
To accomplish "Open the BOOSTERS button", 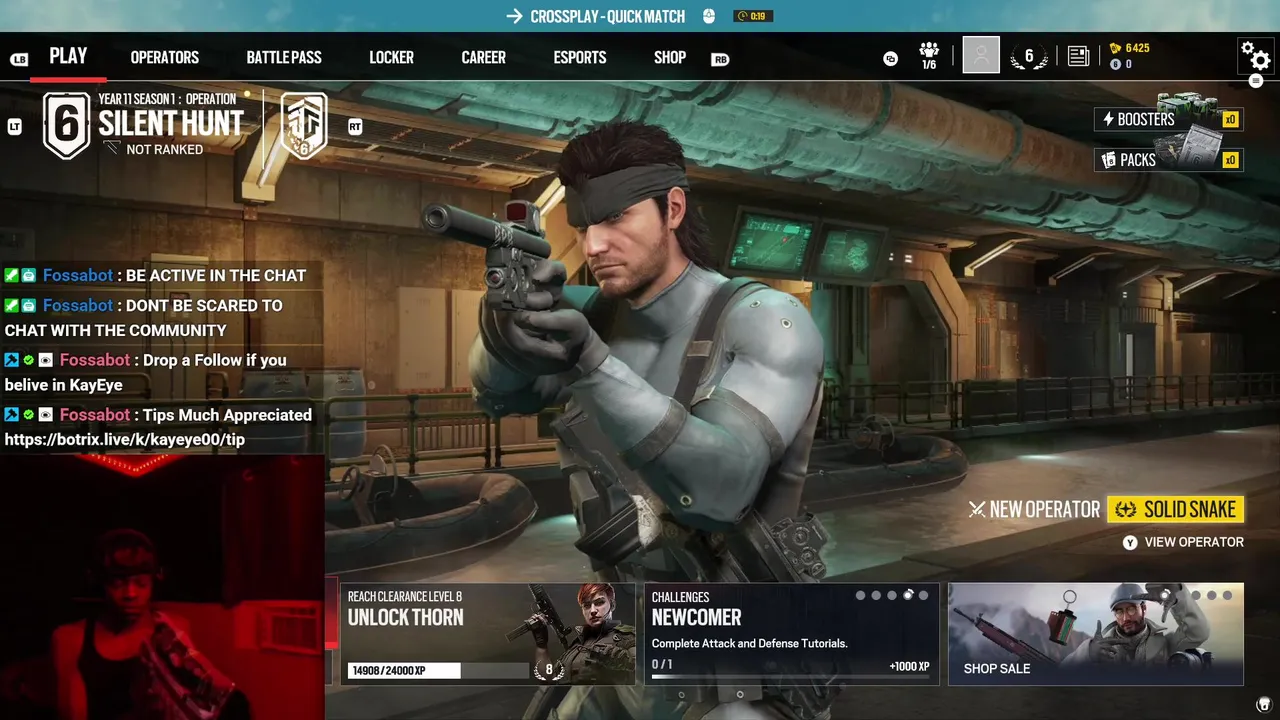I will tap(1168, 119).
